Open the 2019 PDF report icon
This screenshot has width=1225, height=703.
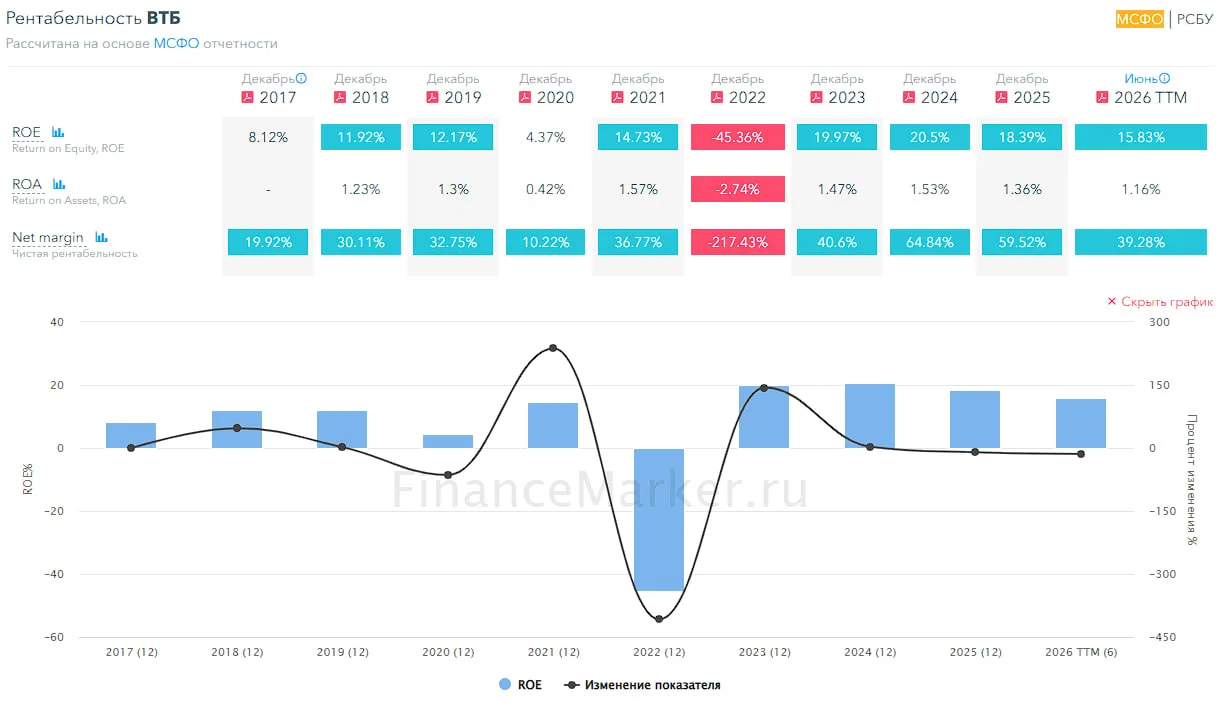tap(433, 97)
